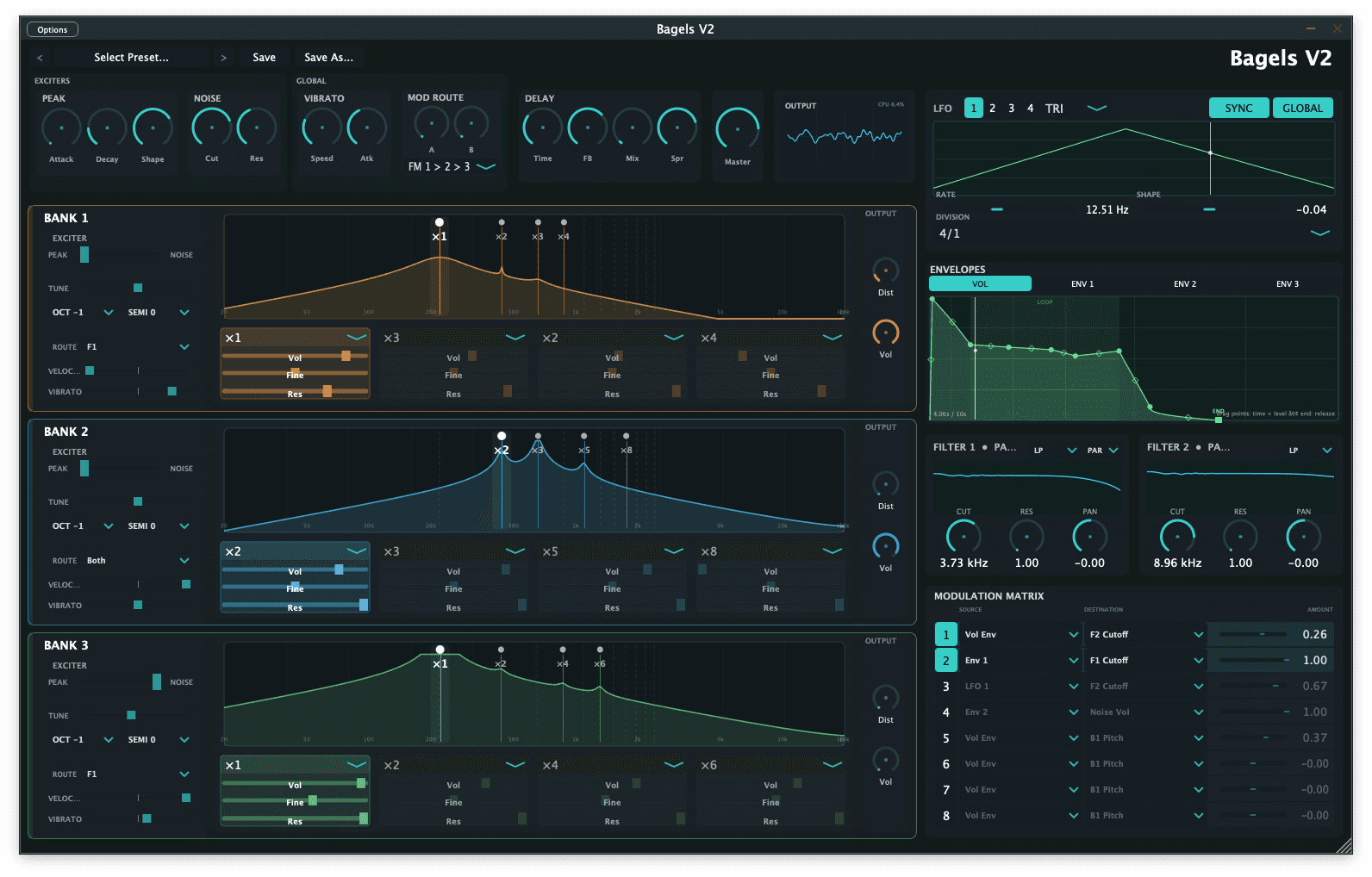Toggle modulation matrix slot 1
The width and height of the screenshot is (1372, 877).
click(945, 635)
